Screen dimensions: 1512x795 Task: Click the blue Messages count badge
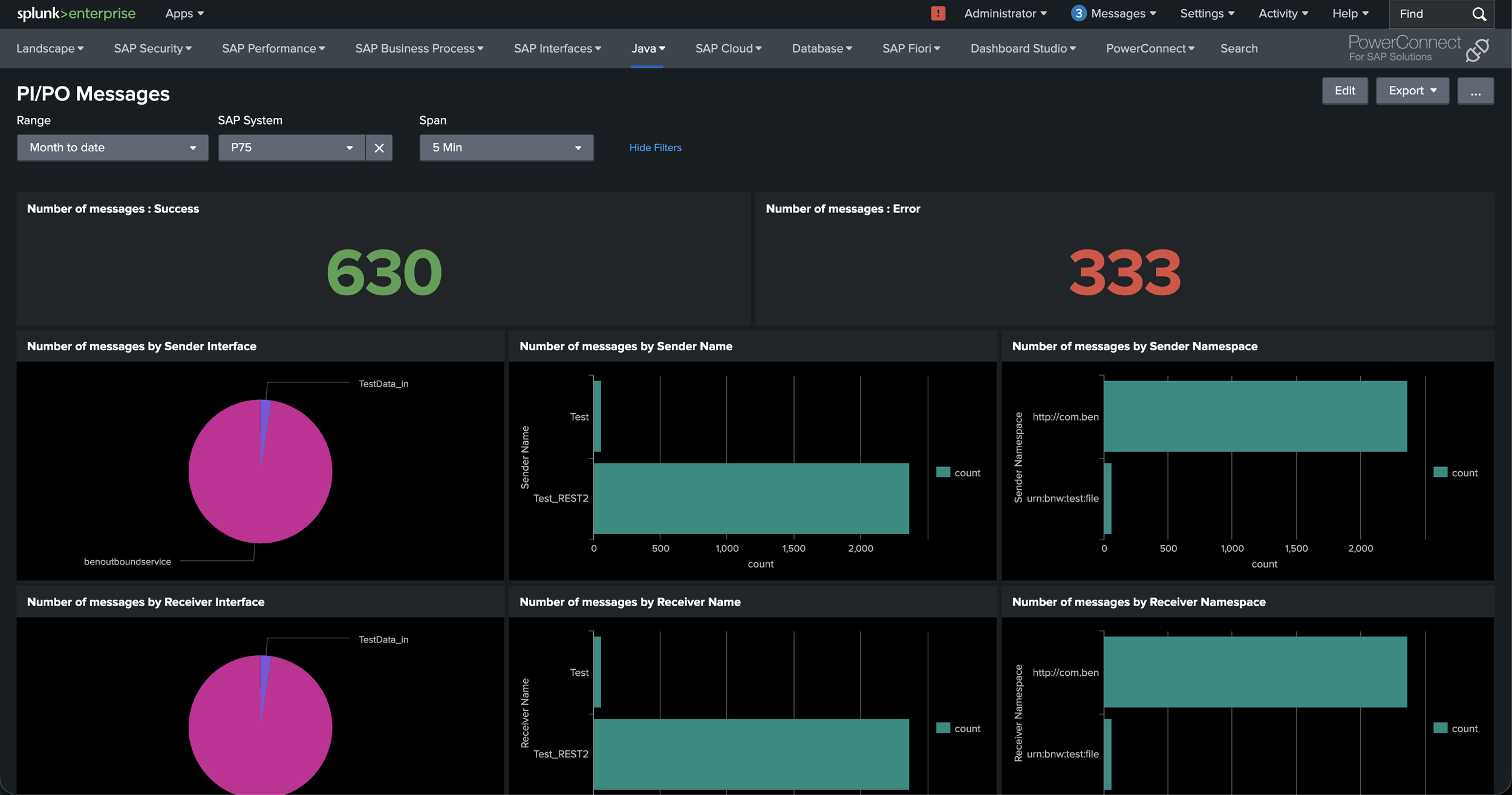tap(1078, 13)
